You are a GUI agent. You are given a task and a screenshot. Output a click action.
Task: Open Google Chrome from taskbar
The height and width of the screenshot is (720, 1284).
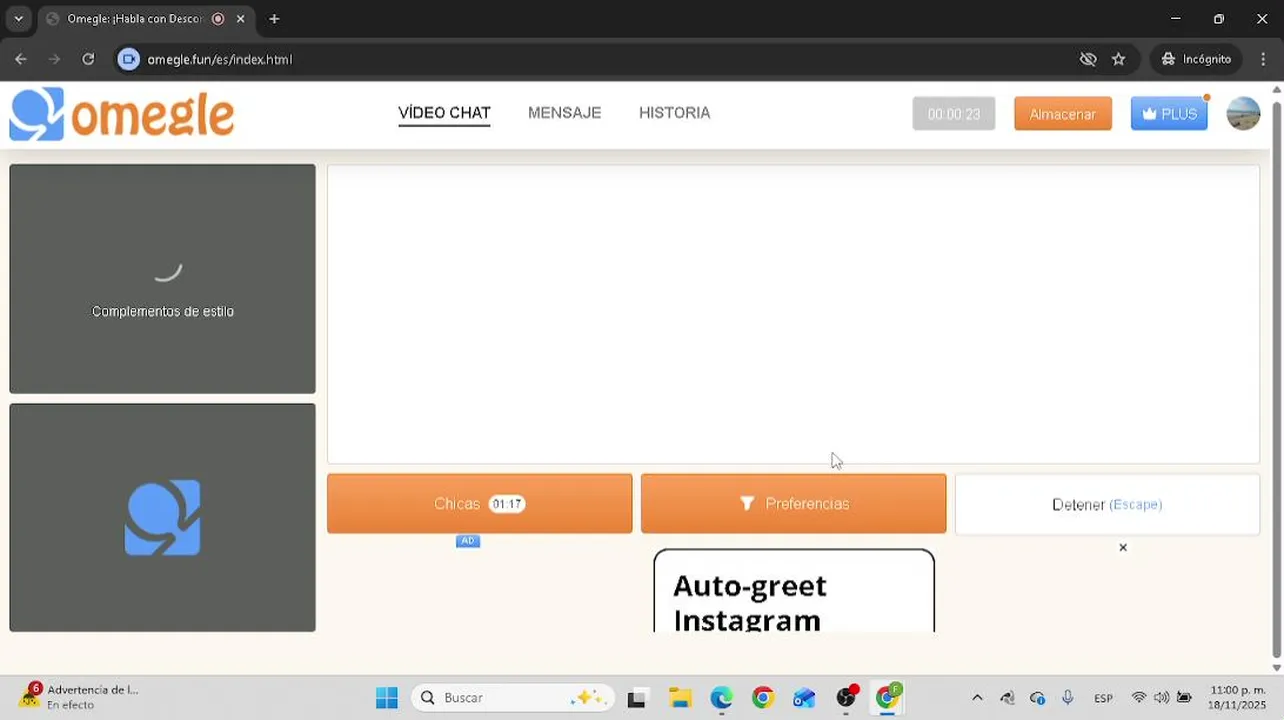(x=763, y=698)
